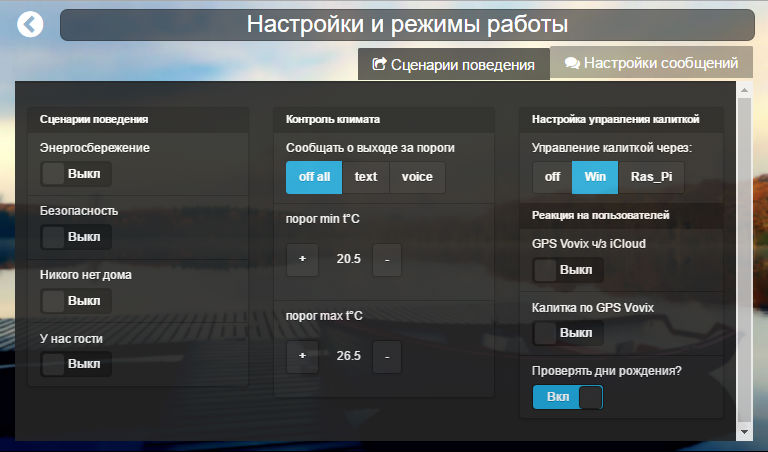Choose text for threshold notifications
The width and height of the screenshot is (768, 452).
pos(366,177)
